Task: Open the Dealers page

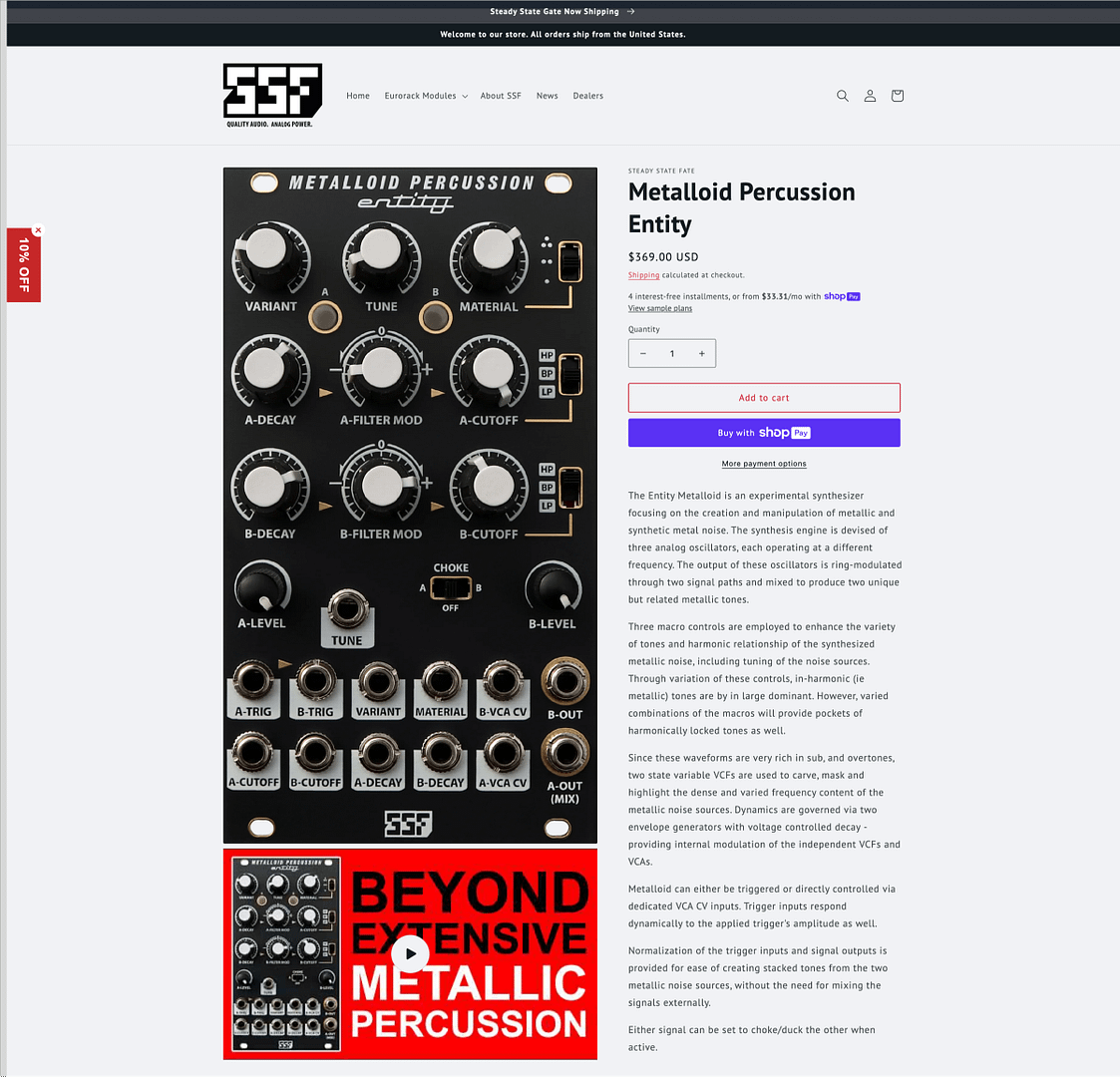Action: coord(587,96)
